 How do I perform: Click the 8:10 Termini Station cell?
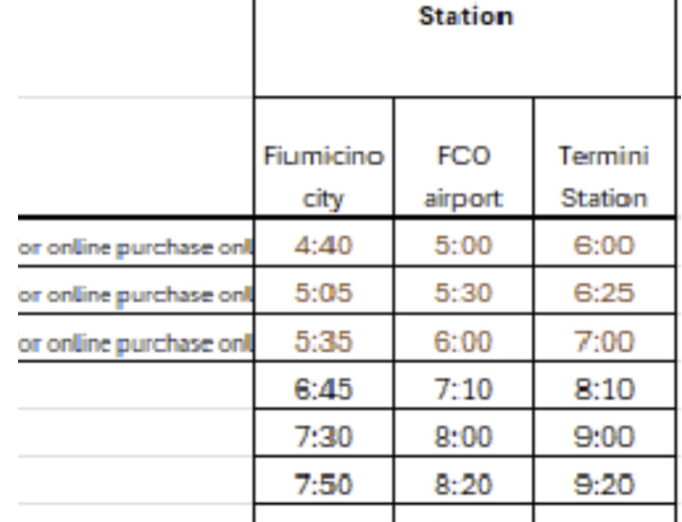603,389
